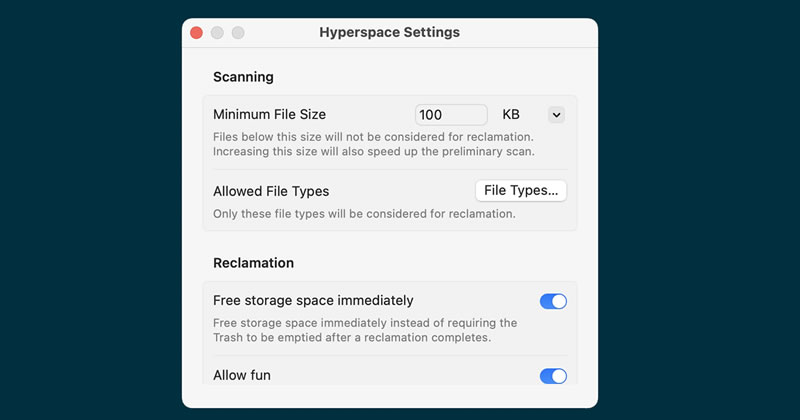Screen dimensions: 800x420
Task: Click the Minimum File Size label
Action: (269, 114)
